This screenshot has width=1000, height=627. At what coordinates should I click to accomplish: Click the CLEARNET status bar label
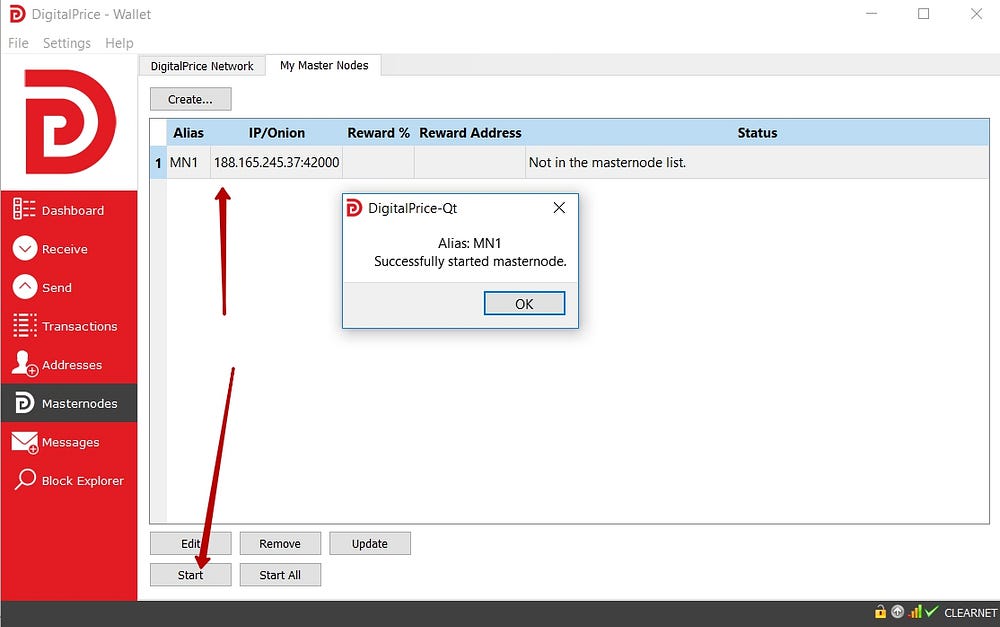coord(970,612)
